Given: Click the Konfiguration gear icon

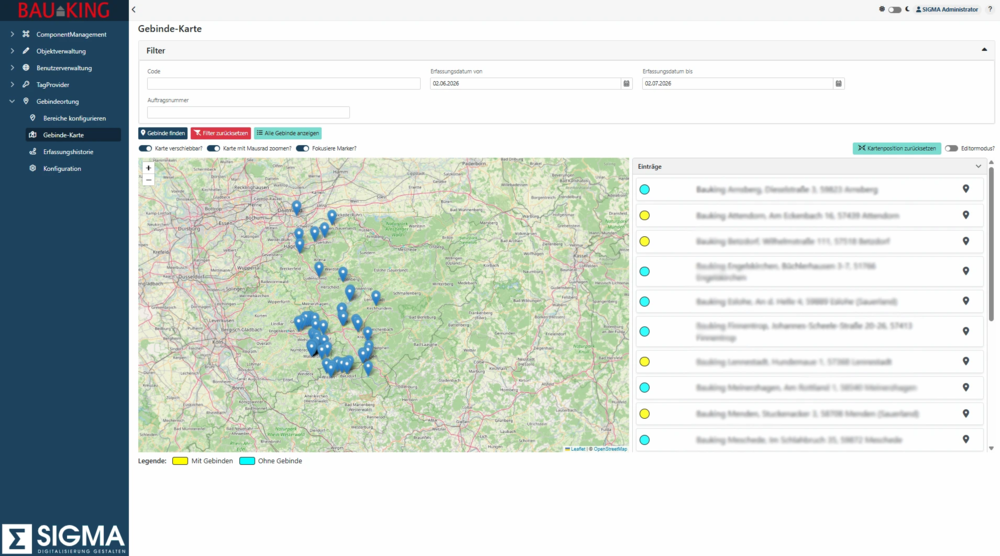Looking at the screenshot, I should (x=33, y=168).
